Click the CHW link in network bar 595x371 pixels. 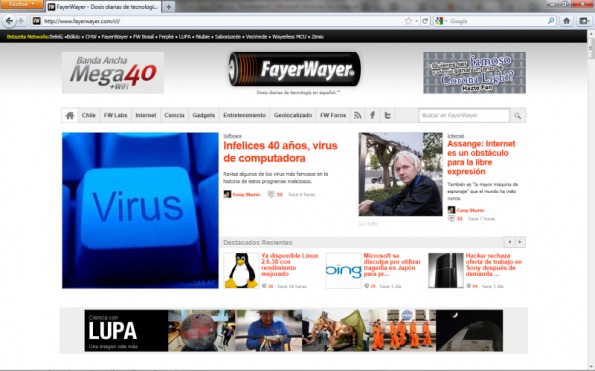pyautogui.click(x=91, y=37)
